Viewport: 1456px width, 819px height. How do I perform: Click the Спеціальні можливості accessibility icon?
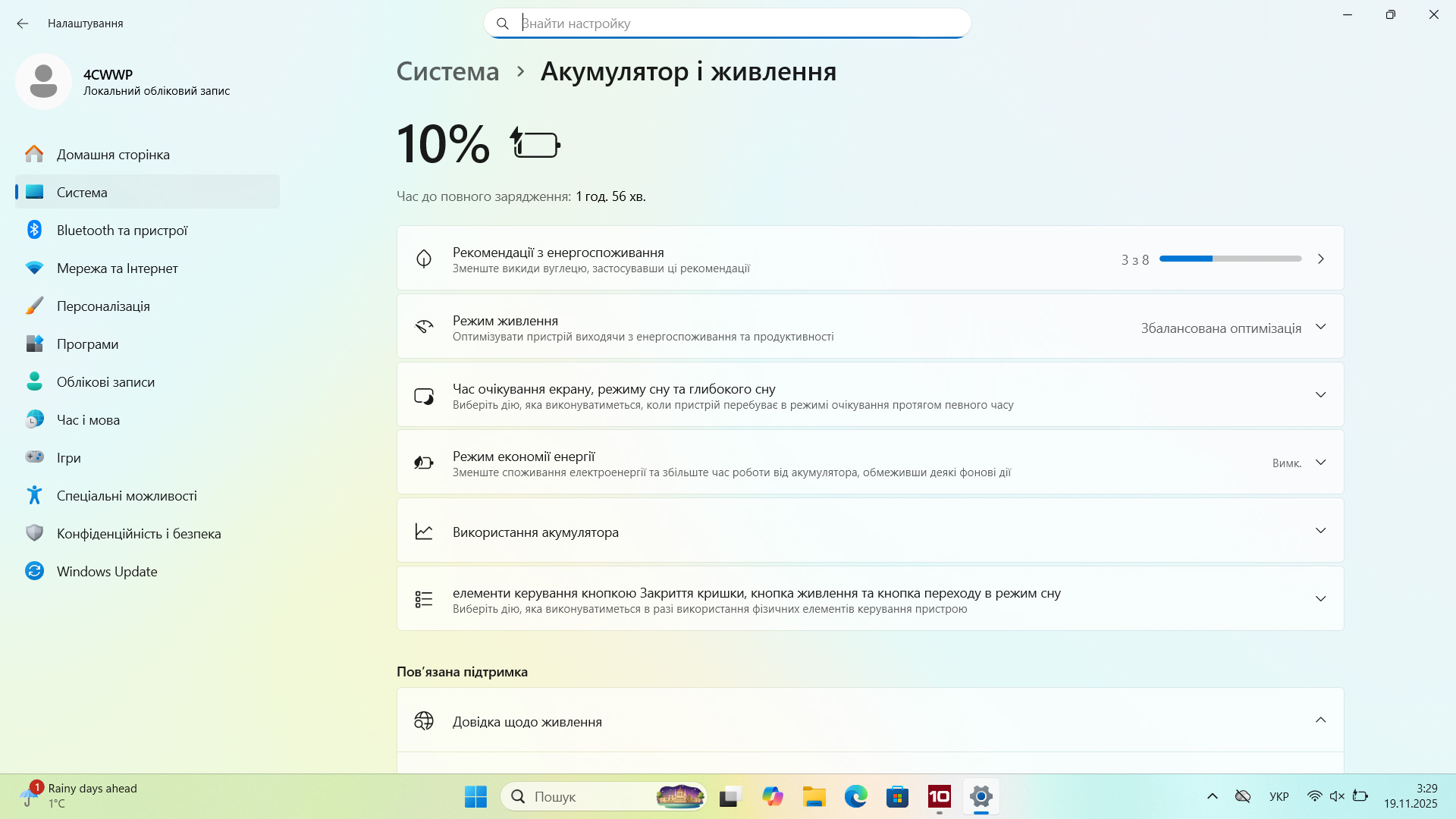[34, 495]
